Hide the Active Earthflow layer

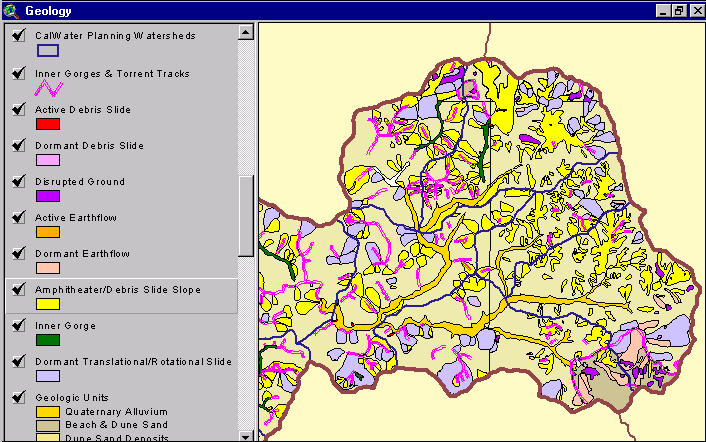(x=18, y=217)
